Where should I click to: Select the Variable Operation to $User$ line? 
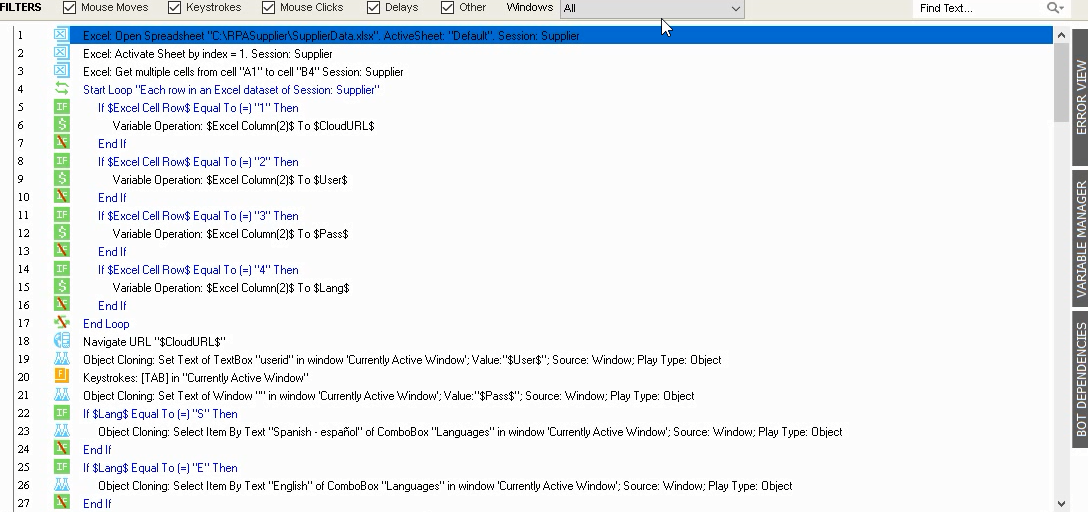(230, 180)
